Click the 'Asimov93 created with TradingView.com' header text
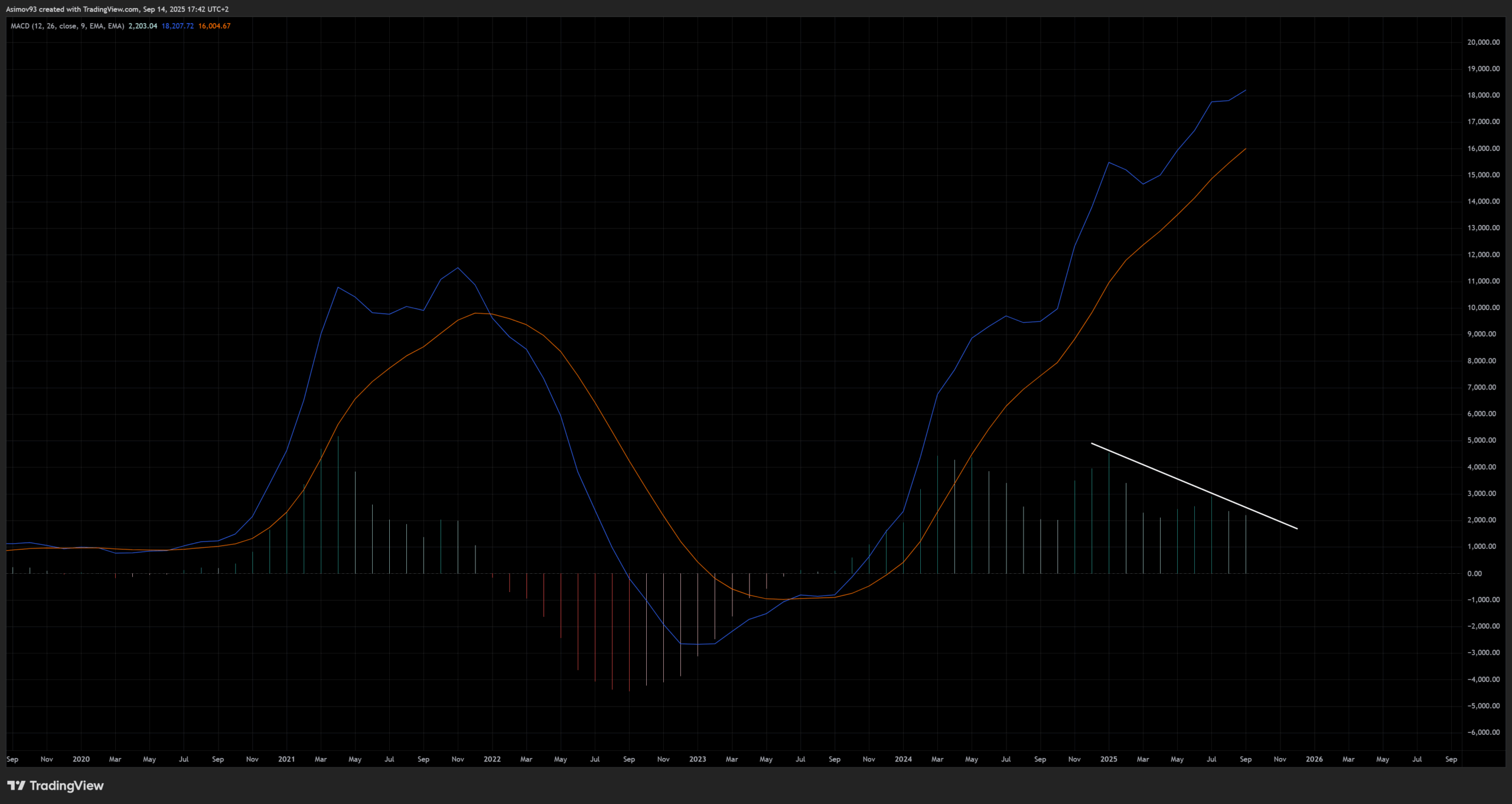The width and height of the screenshot is (1512, 804). click(x=73, y=9)
